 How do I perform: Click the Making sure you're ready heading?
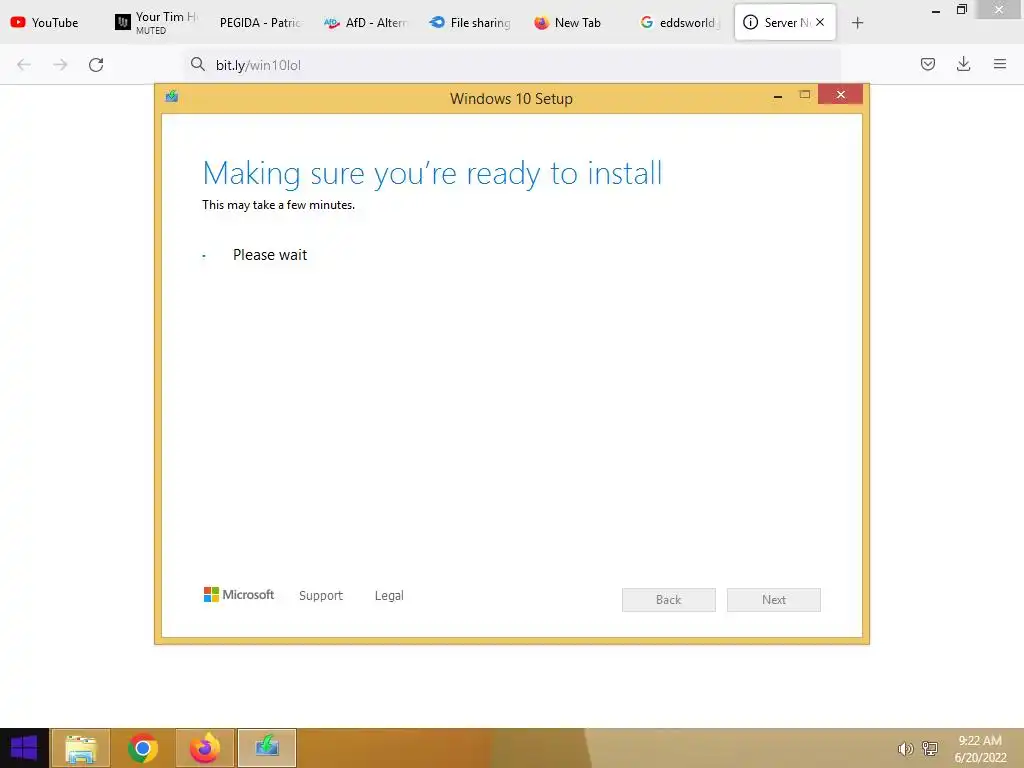coord(432,174)
